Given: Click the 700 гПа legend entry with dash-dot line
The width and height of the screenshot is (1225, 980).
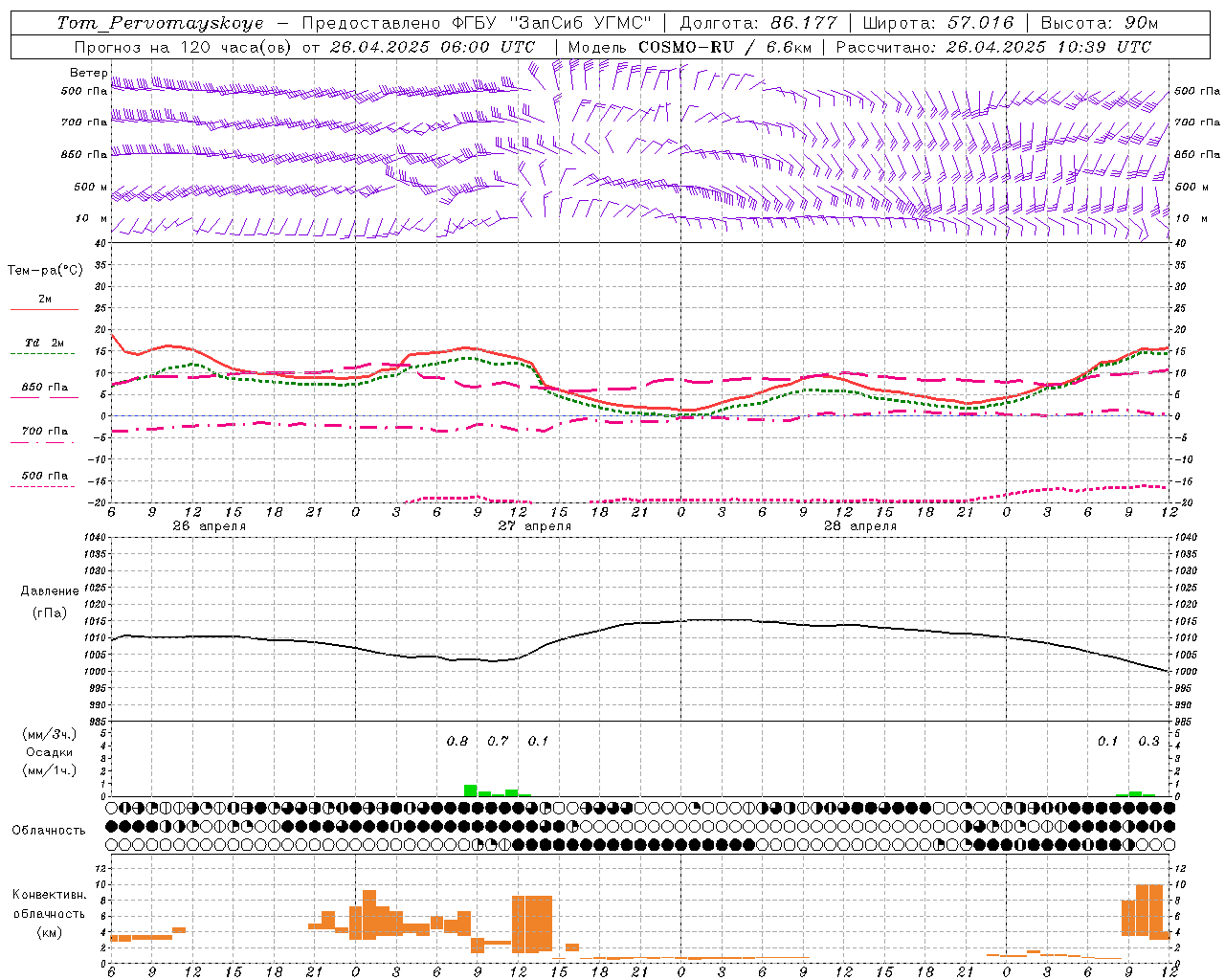Looking at the screenshot, I should click(44, 432).
